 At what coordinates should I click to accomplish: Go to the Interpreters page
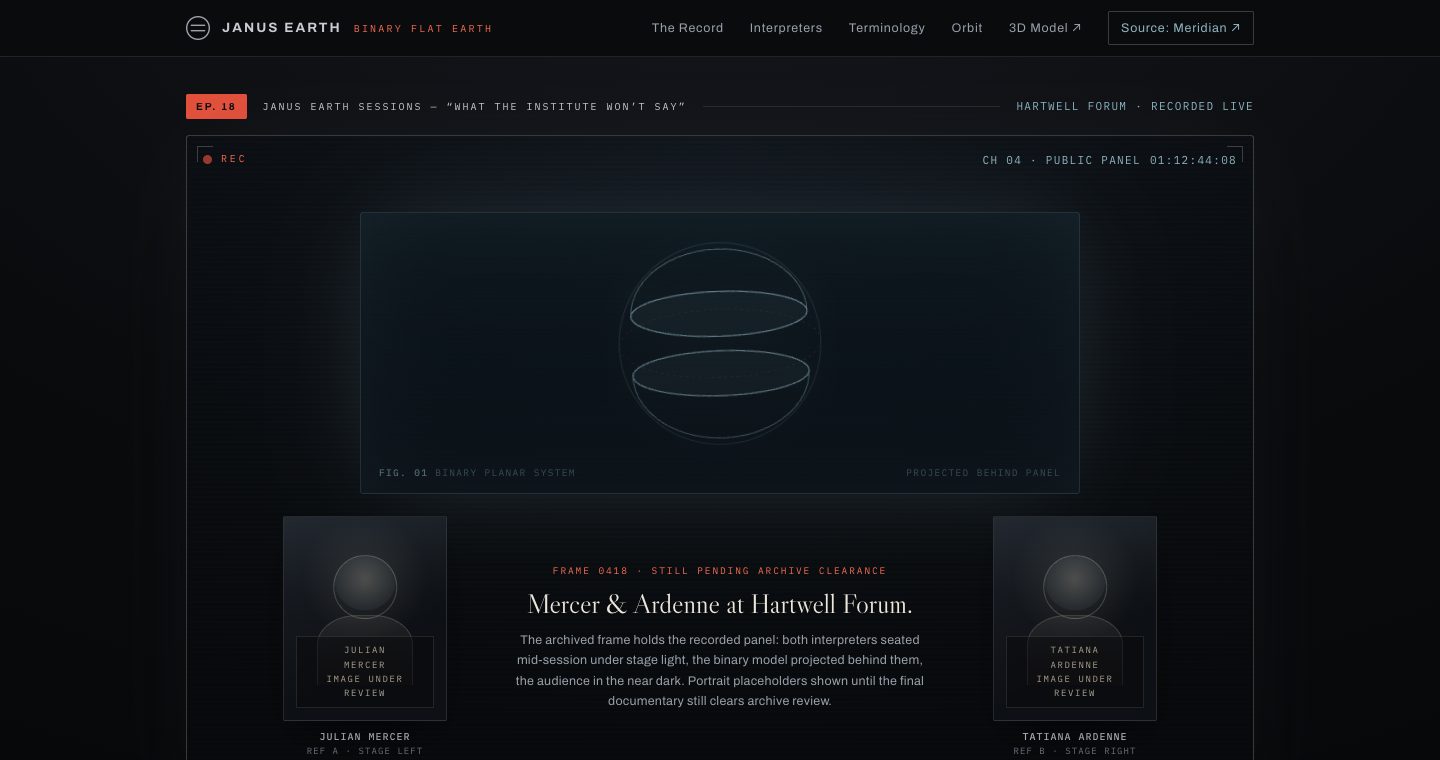786,28
